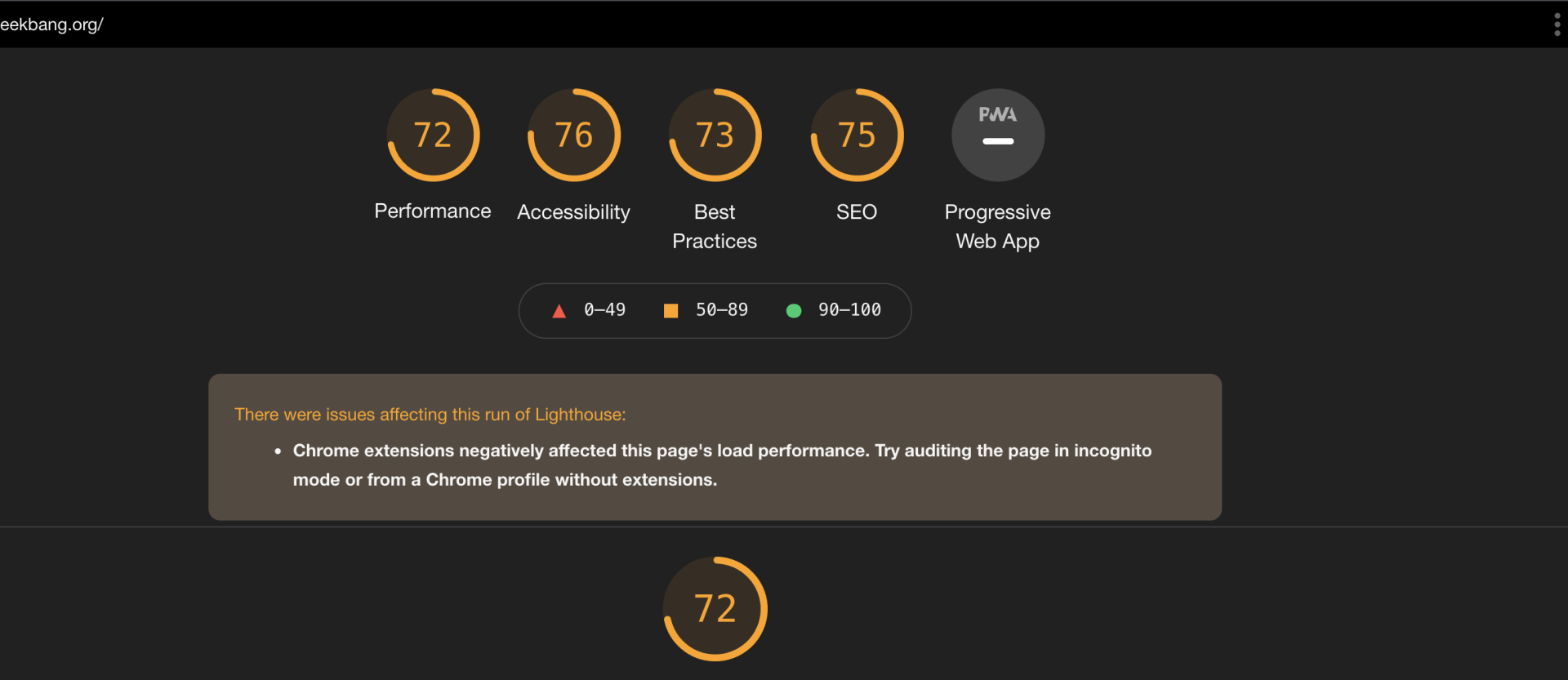The image size is (1568, 680).
Task: Click the green circle pass legend icon
Action: [x=794, y=311]
